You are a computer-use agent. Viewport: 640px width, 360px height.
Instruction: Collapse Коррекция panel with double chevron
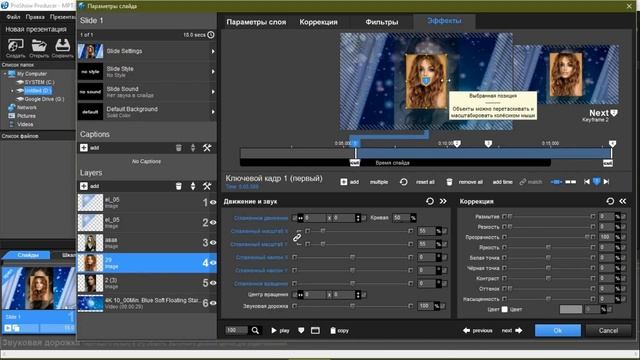pyautogui.click(x=623, y=201)
